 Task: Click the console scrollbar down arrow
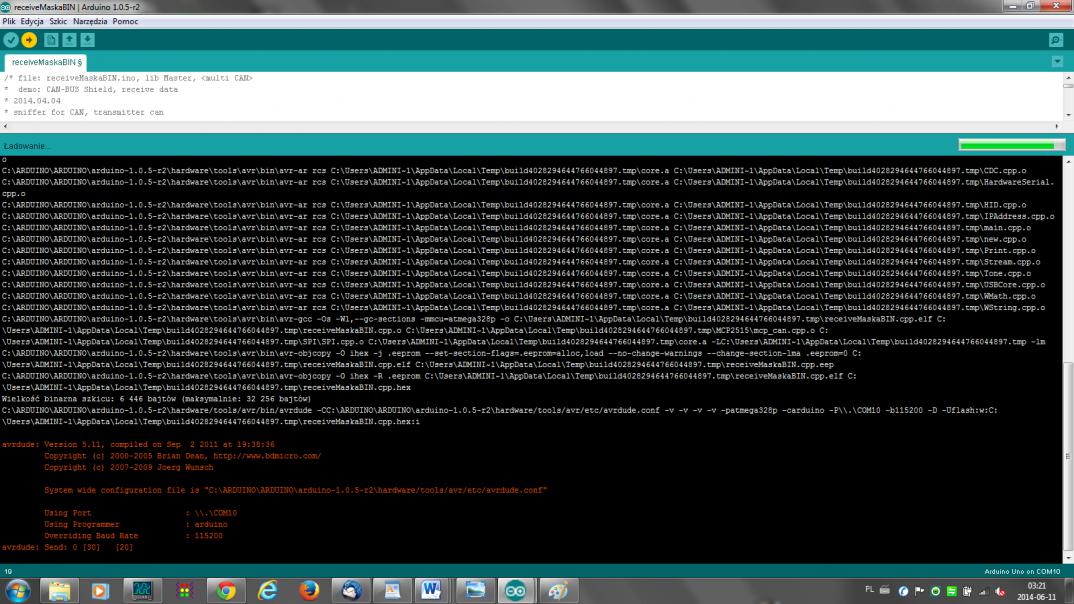[1068, 558]
